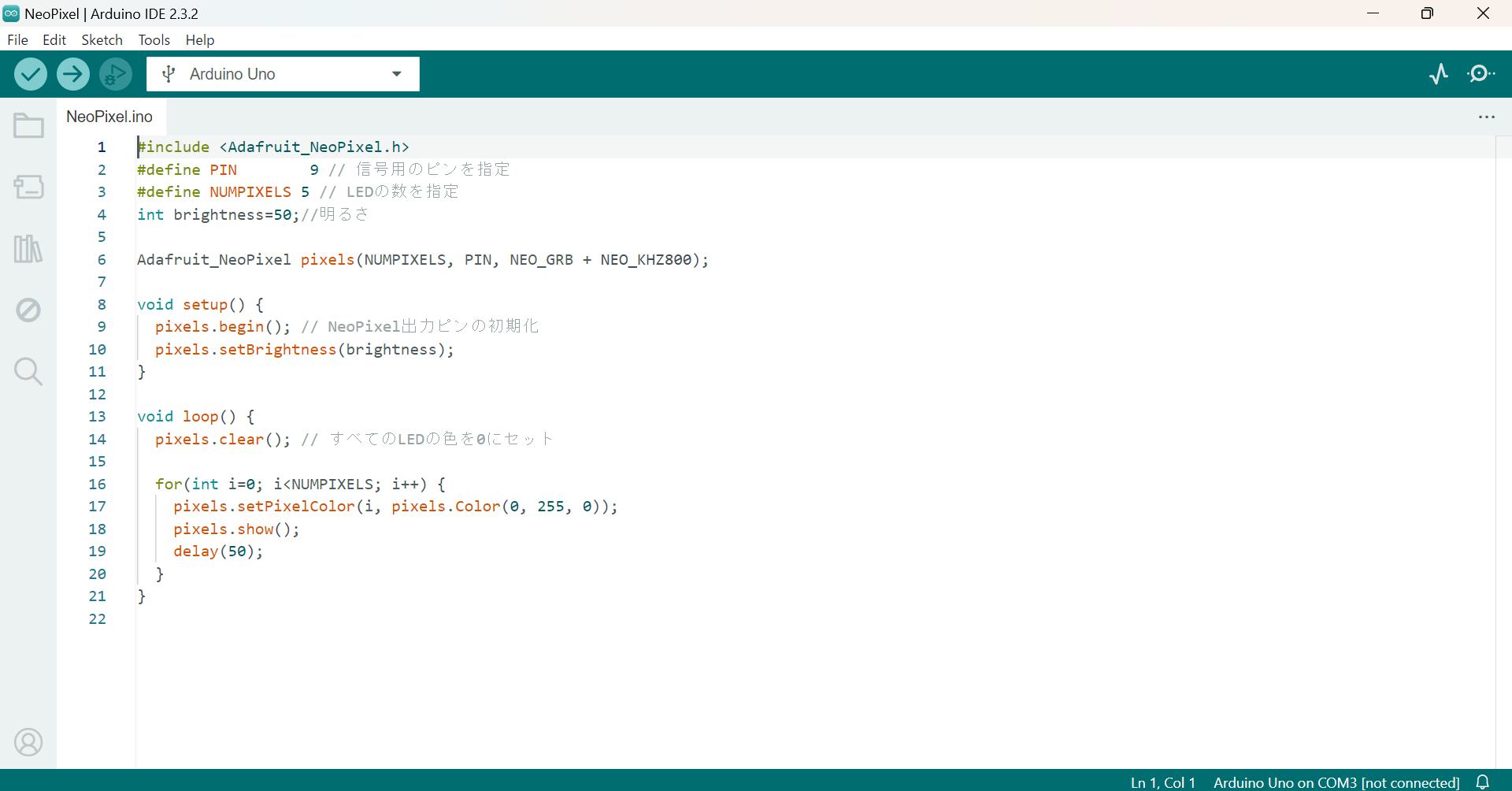Click the editor vertical scrollbar

(1503, 451)
